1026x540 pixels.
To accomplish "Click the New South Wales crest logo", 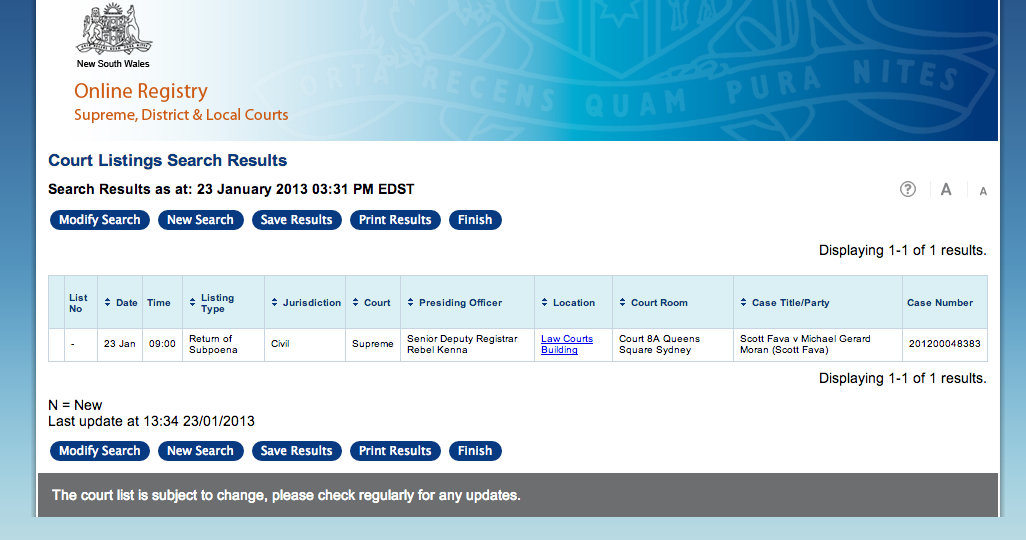I will point(115,30).
